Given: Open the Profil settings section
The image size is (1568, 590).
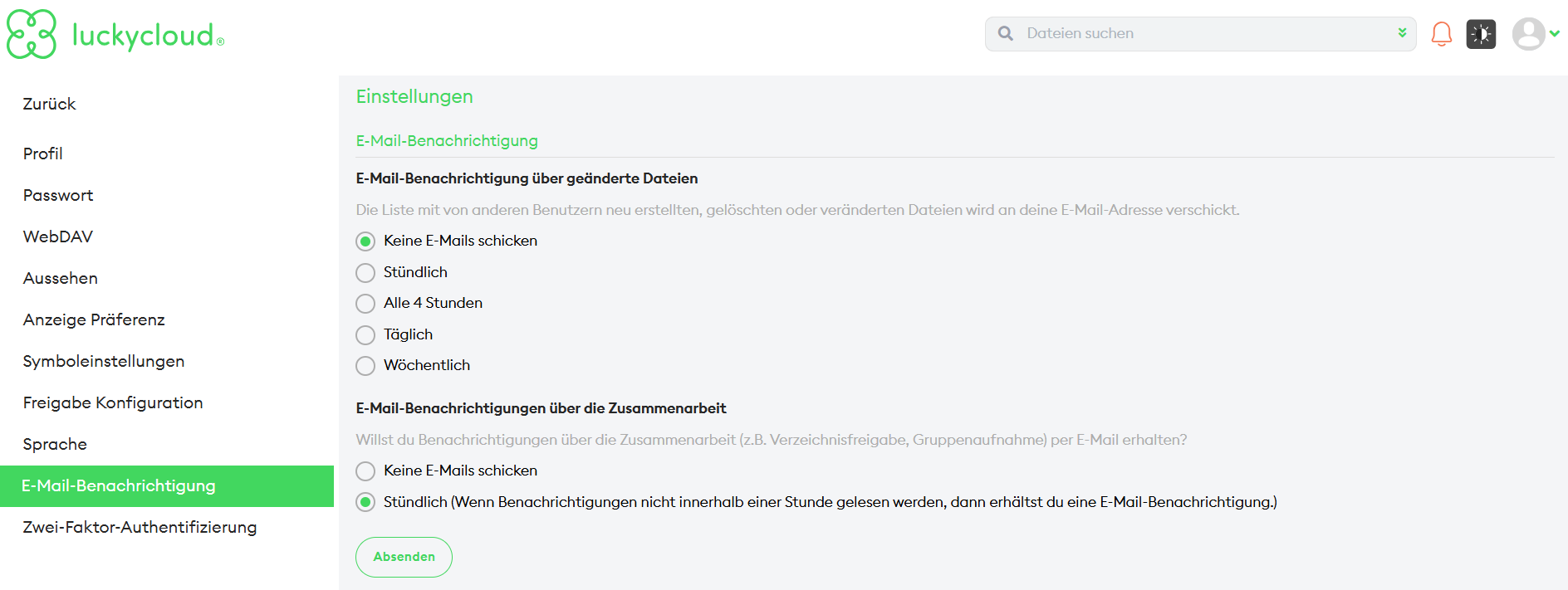Looking at the screenshot, I should [x=43, y=154].
